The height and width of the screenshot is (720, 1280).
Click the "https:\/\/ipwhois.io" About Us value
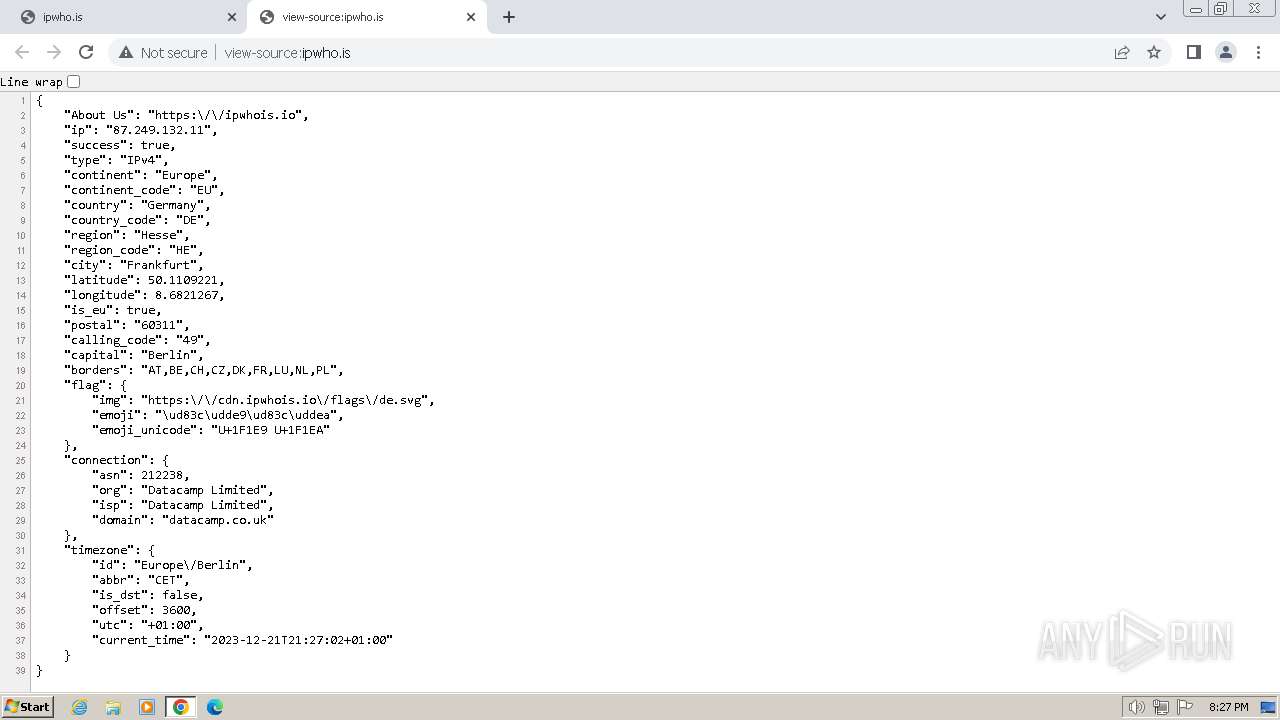(x=225, y=115)
